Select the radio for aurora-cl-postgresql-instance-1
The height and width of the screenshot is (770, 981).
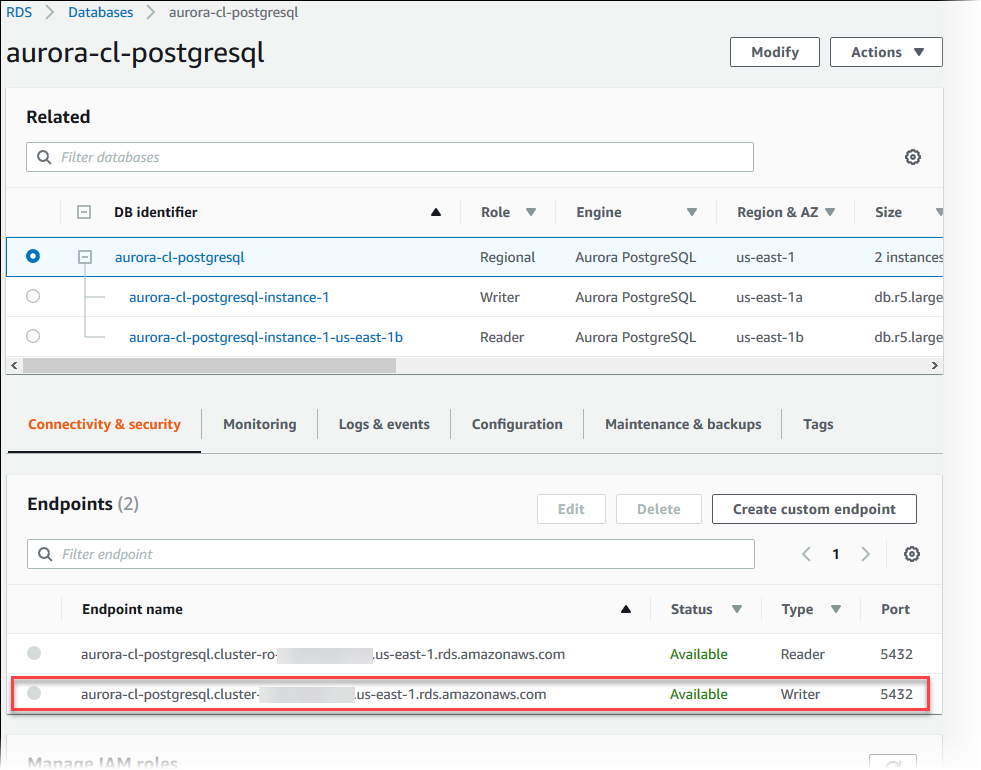pyautogui.click(x=33, y=296)
